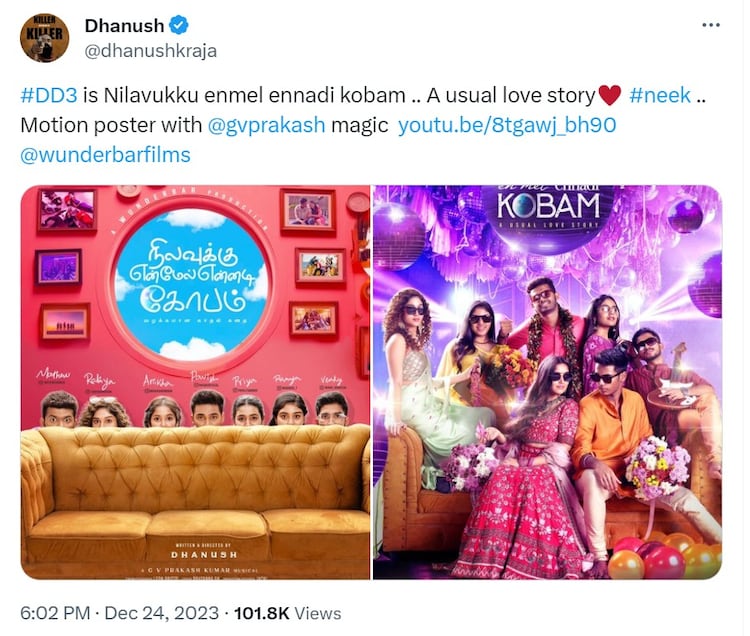Open the #DD3 hashtag
Image resolution: width=750 pixels, height=636 pixels.
coord(49,96)
